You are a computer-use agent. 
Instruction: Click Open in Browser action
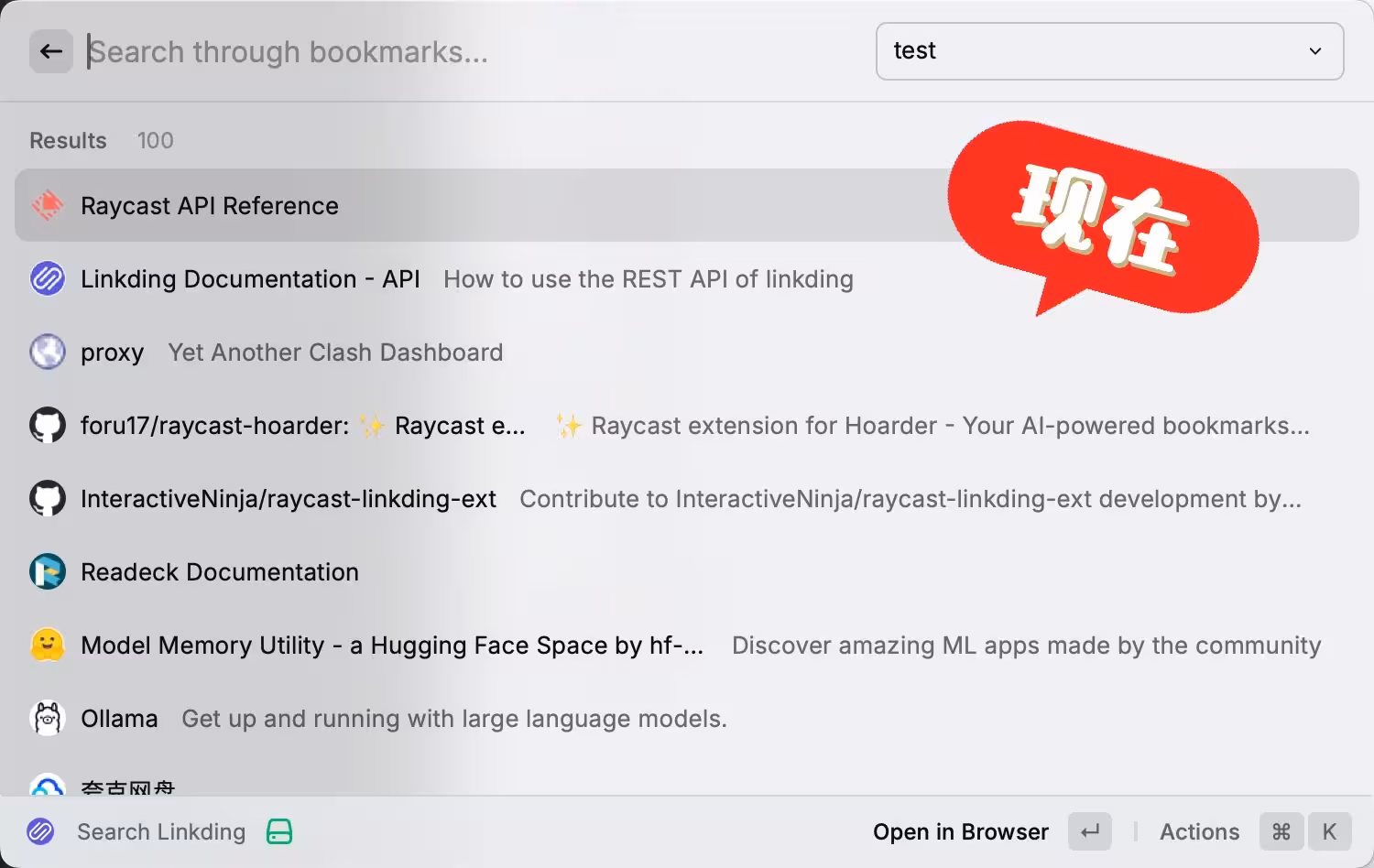pos(960,831)
